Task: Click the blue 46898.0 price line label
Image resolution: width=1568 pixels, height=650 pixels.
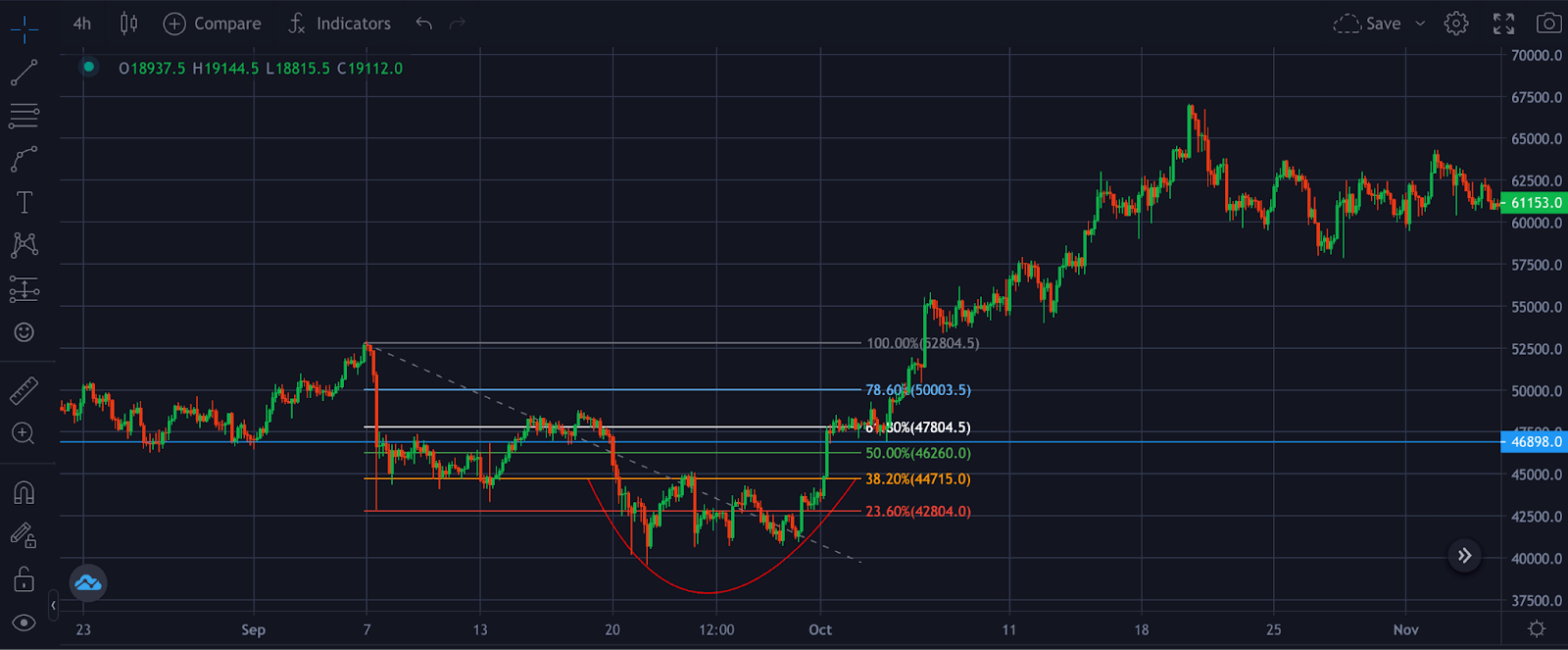Action: 1535,442
